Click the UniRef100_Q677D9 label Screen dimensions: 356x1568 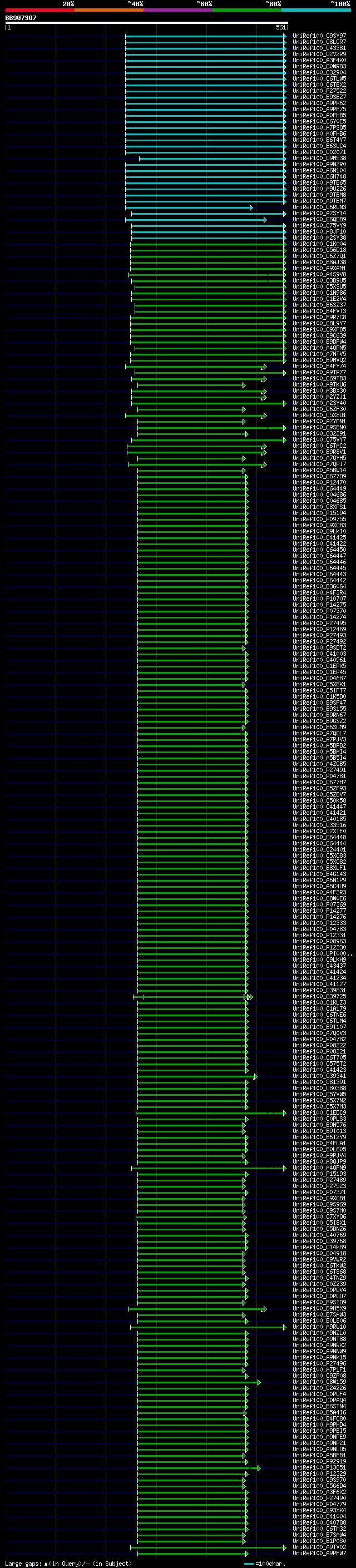[319, 477]
